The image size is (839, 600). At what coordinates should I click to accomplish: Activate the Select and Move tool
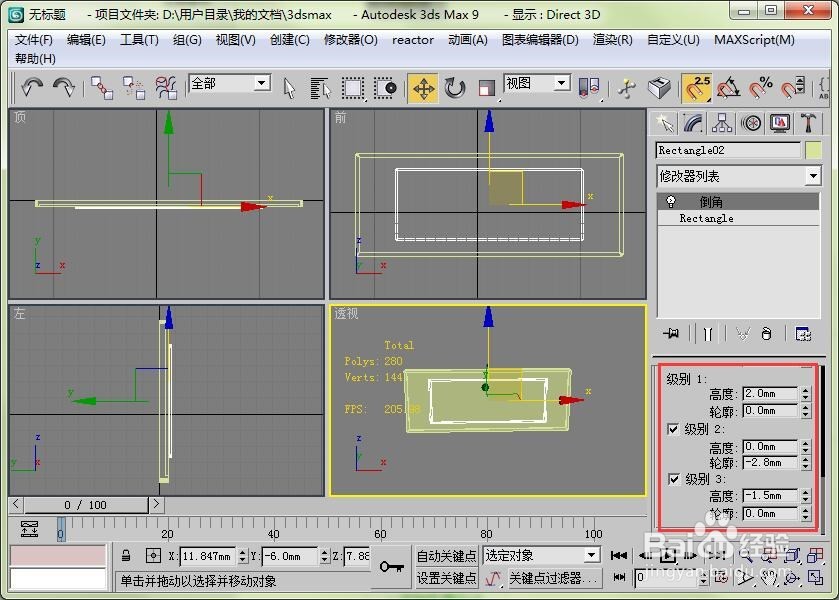[423, 88]
